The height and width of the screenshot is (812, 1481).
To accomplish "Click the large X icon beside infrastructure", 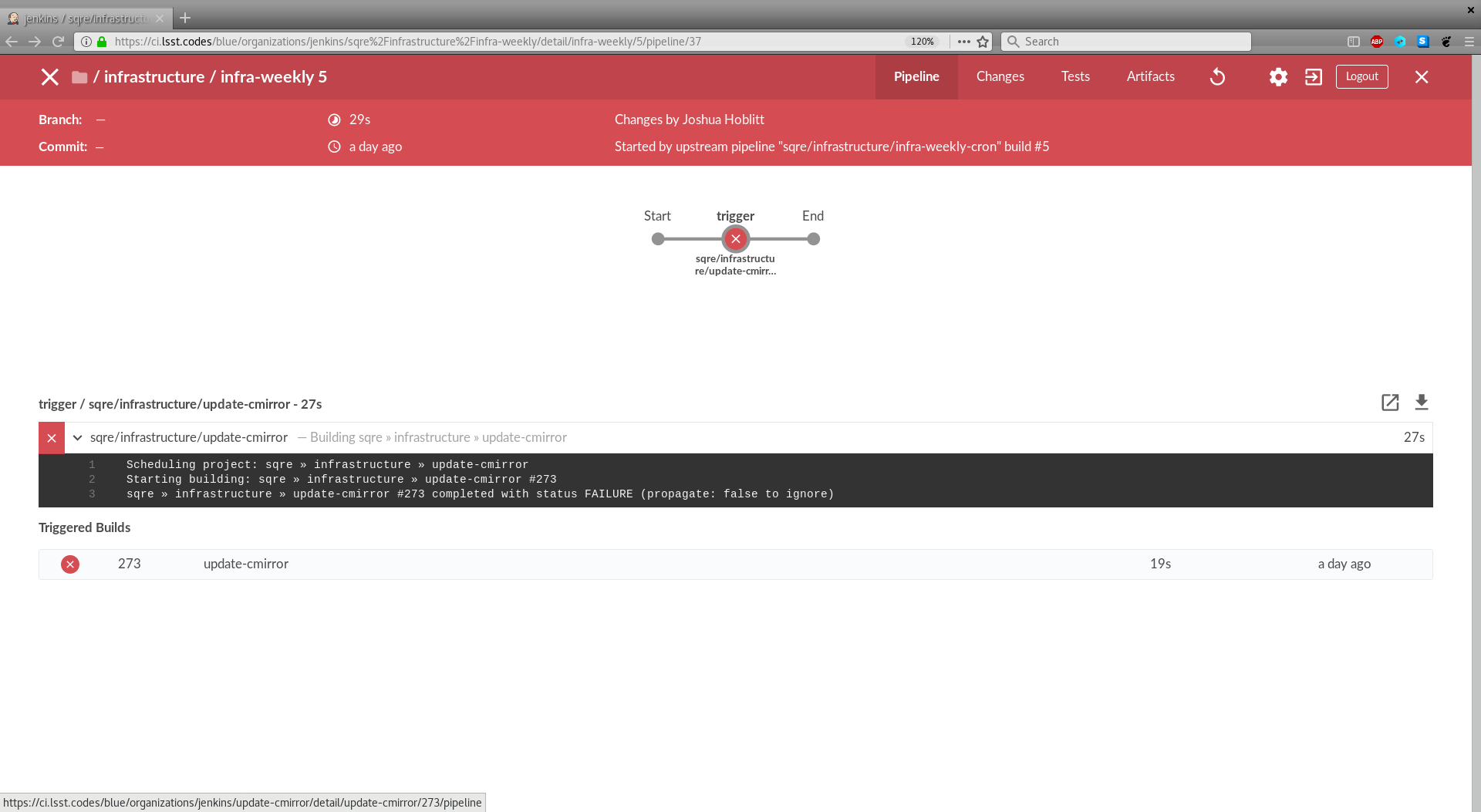I will point(50,77).
